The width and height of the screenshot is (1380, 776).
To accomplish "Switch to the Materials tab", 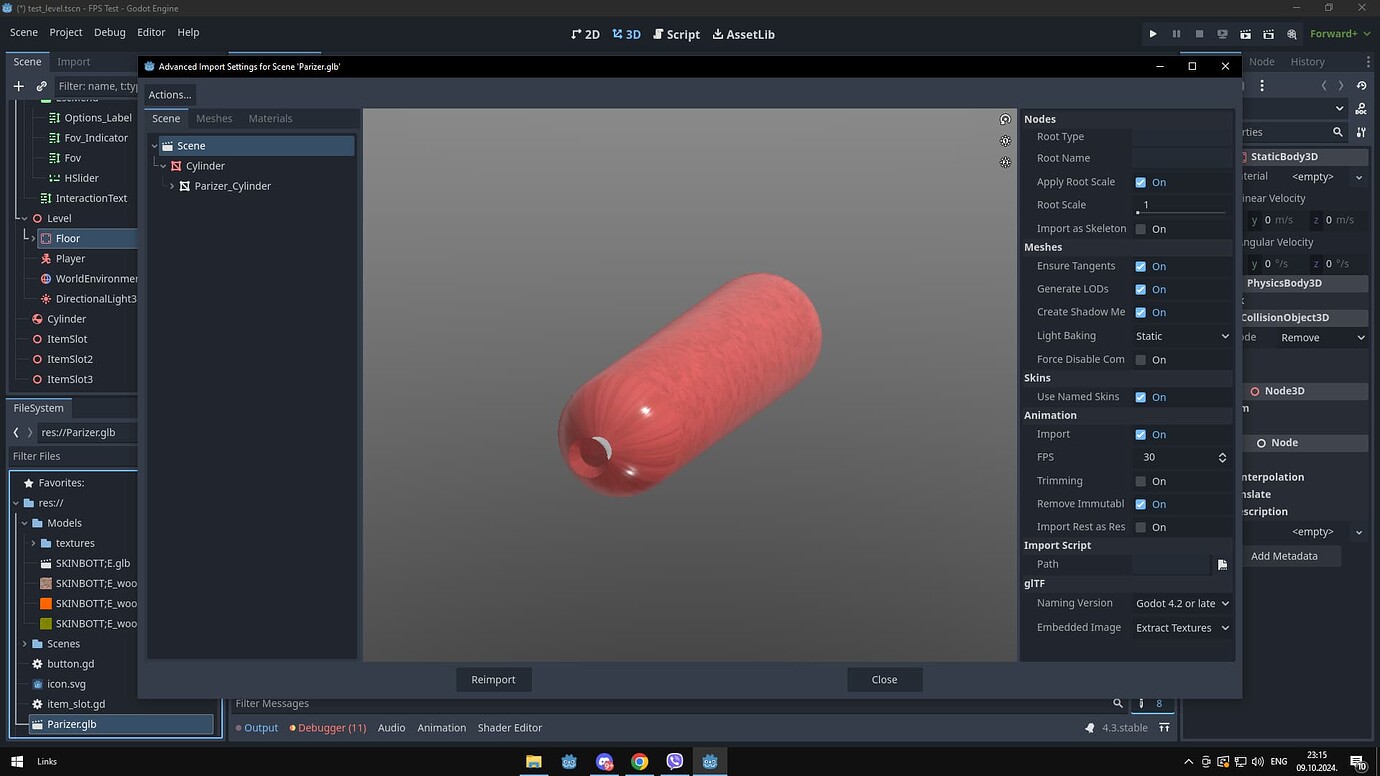I will [269, 118].
